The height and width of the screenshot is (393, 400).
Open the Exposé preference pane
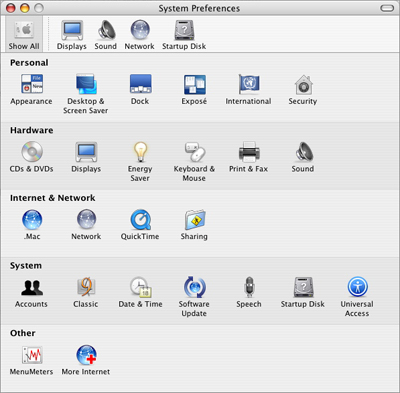tap(194, 89)
